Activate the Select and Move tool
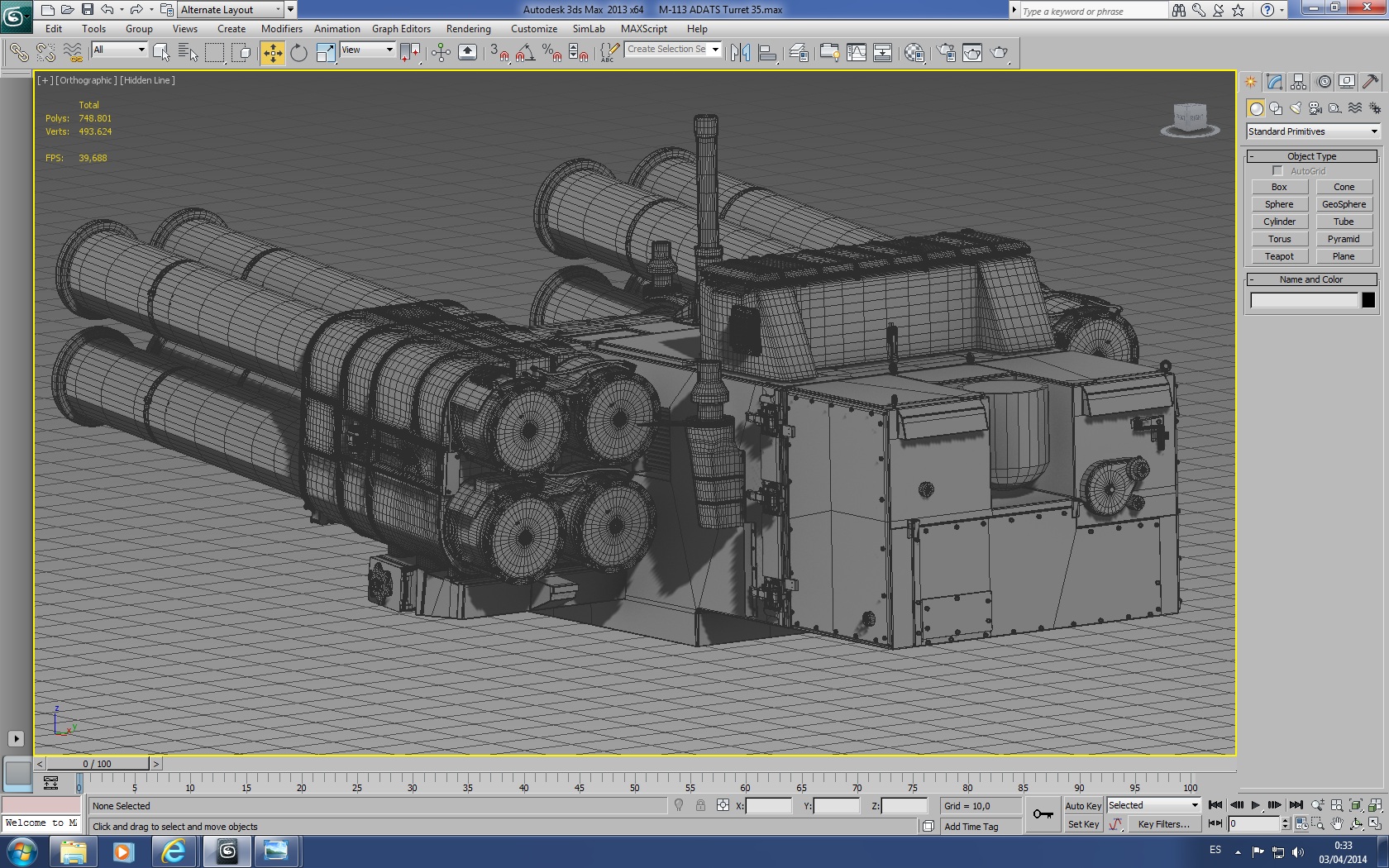The height and width of the screenshot is (868, 1389). point(272,53)
